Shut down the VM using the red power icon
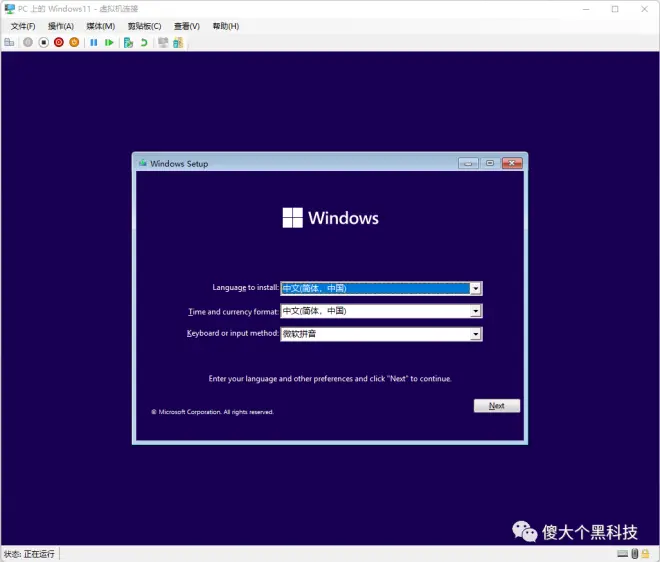Screen dimensions: 660x562 [x=59, y=43]
